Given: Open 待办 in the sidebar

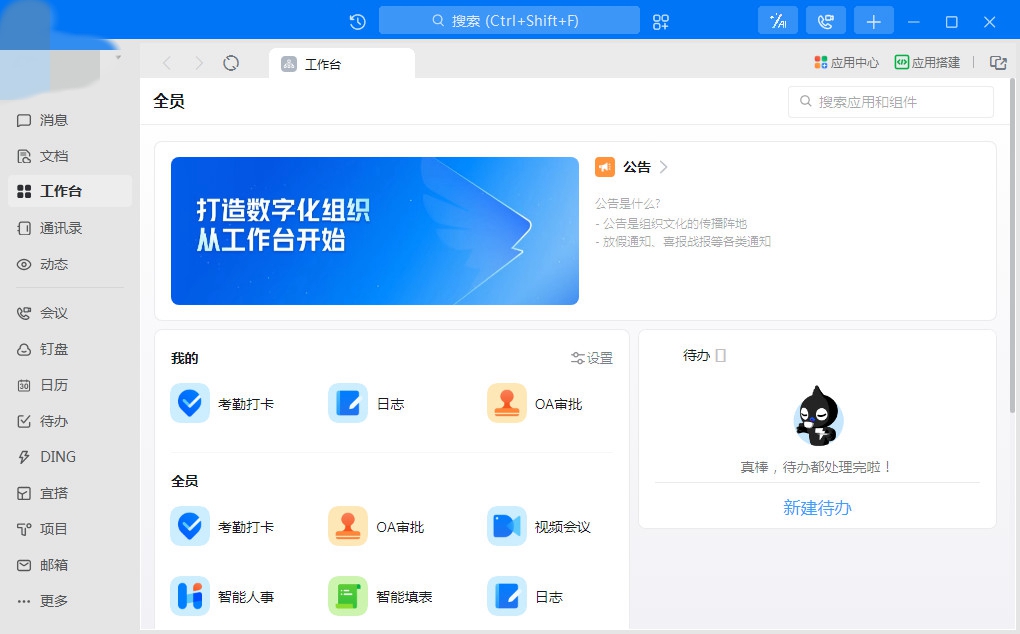Looking at the screenshot, I should tap(70, 421).
